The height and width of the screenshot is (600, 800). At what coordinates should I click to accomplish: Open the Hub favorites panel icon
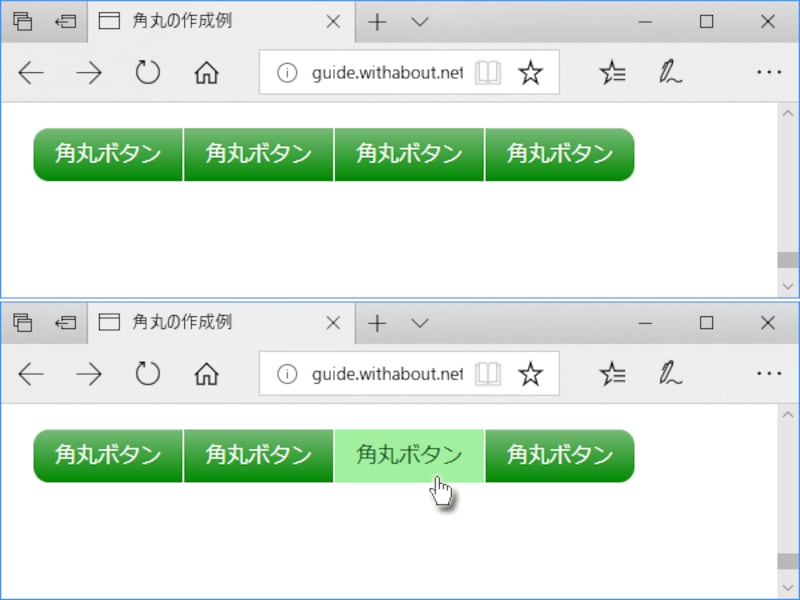pyautogui.click(x=612, y=72)
